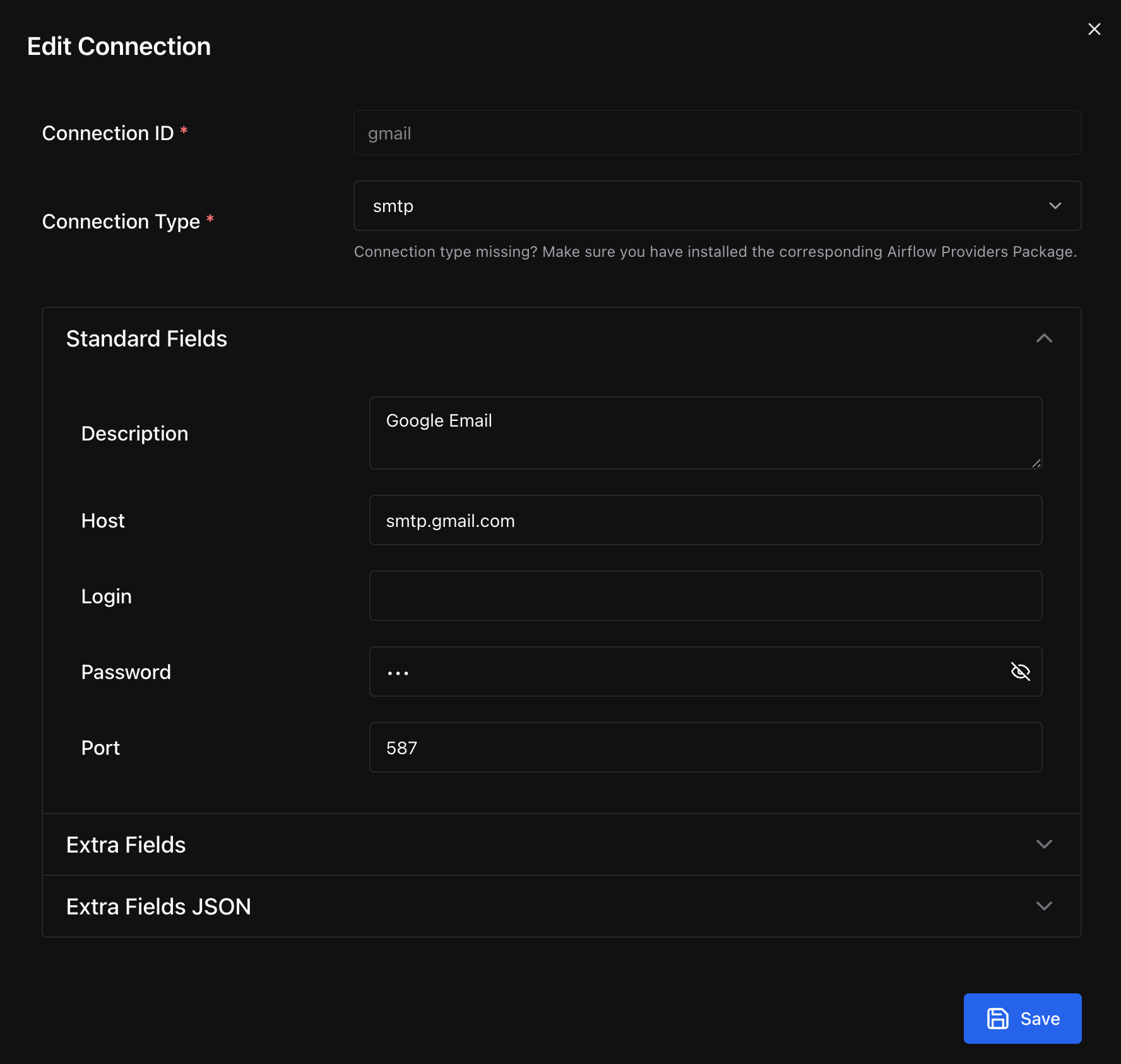
Task: Click the Connection ID label
Action: (108, 133)
